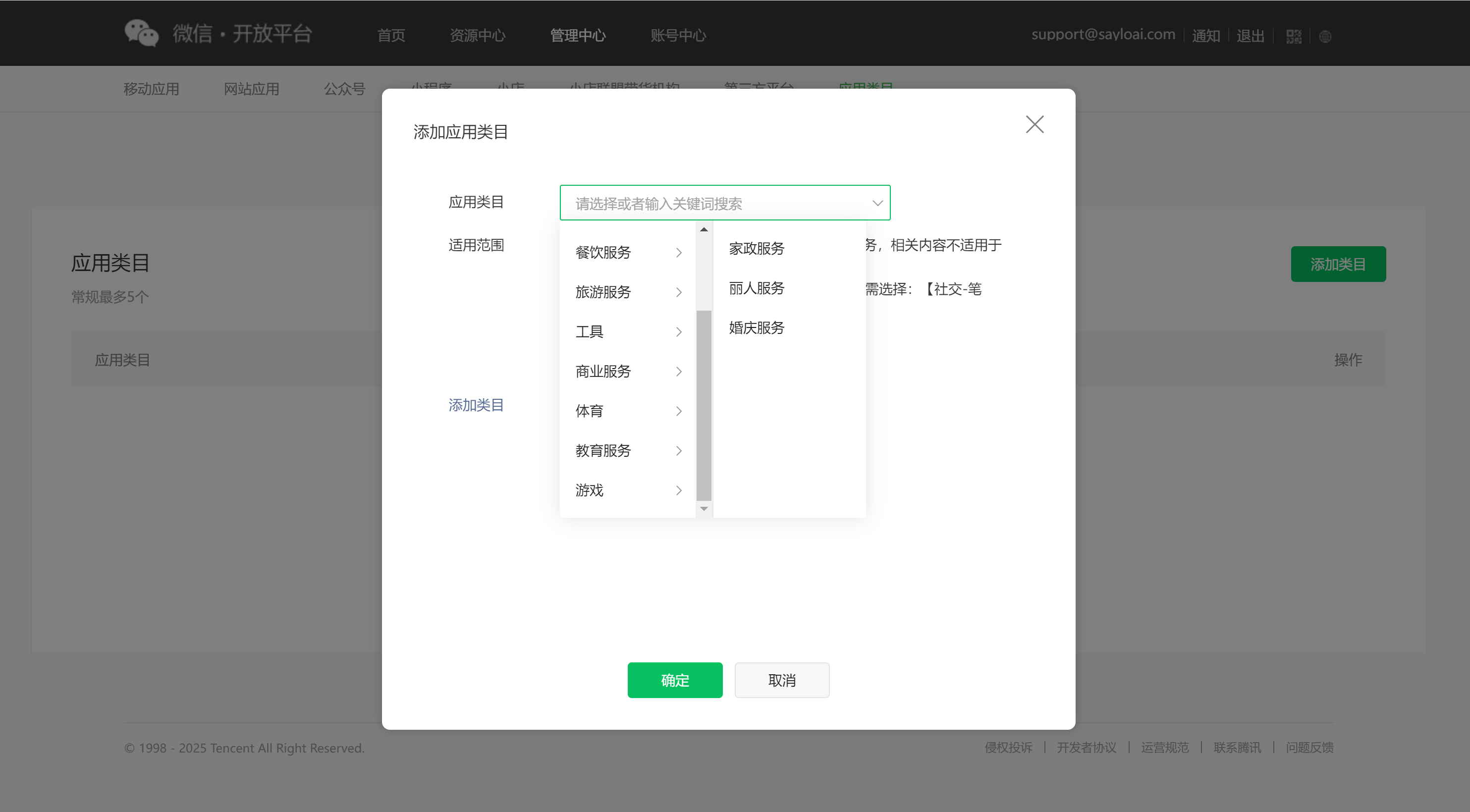This screenshot has width=1470, height=812.
Task: Open the QR code icon in header
Action: point(1294,37)
